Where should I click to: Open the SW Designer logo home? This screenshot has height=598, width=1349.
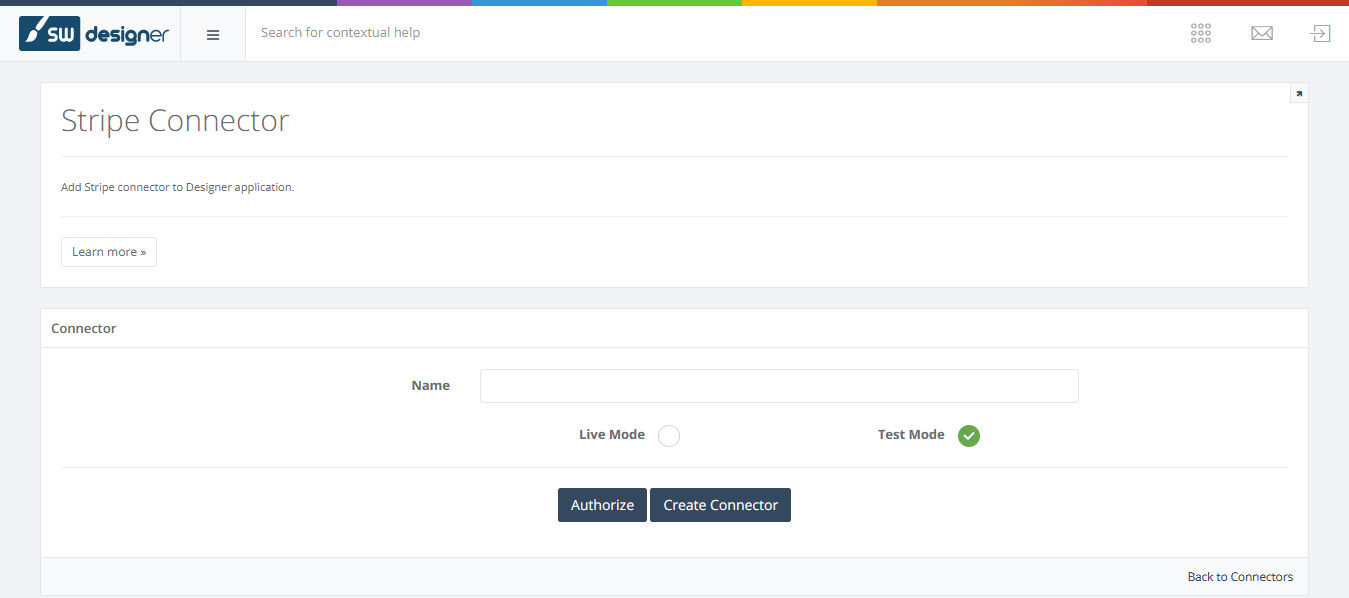[94, 33]
